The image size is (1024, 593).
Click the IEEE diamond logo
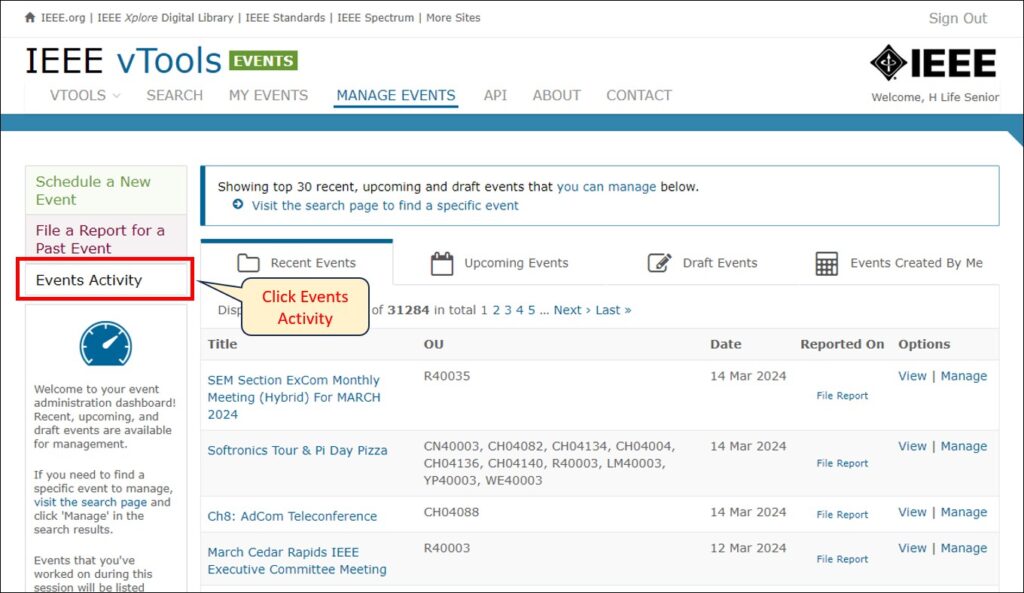[888, 63]
